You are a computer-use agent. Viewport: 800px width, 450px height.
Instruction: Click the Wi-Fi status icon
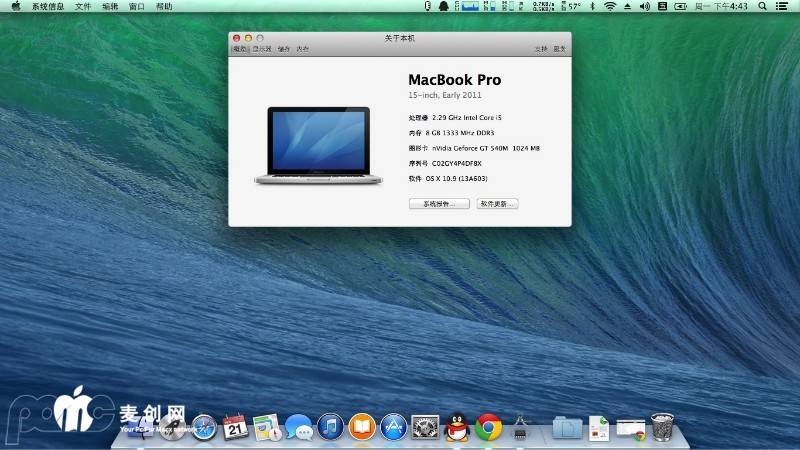609,6
